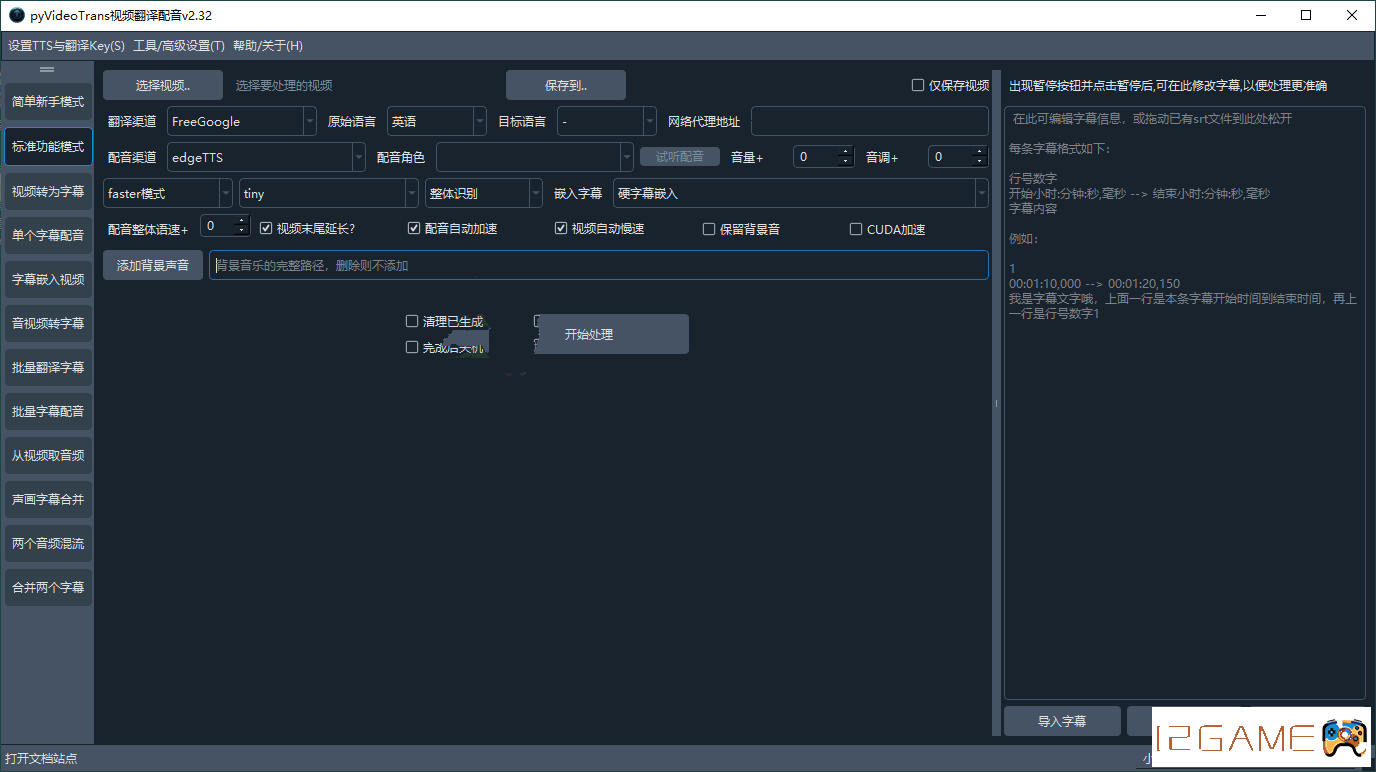The height and width of the screenshot is (772, 1376).
Task: Open the 工具/高级设置(T) menu
Action: pyautogui.click(x=179, y=46)
